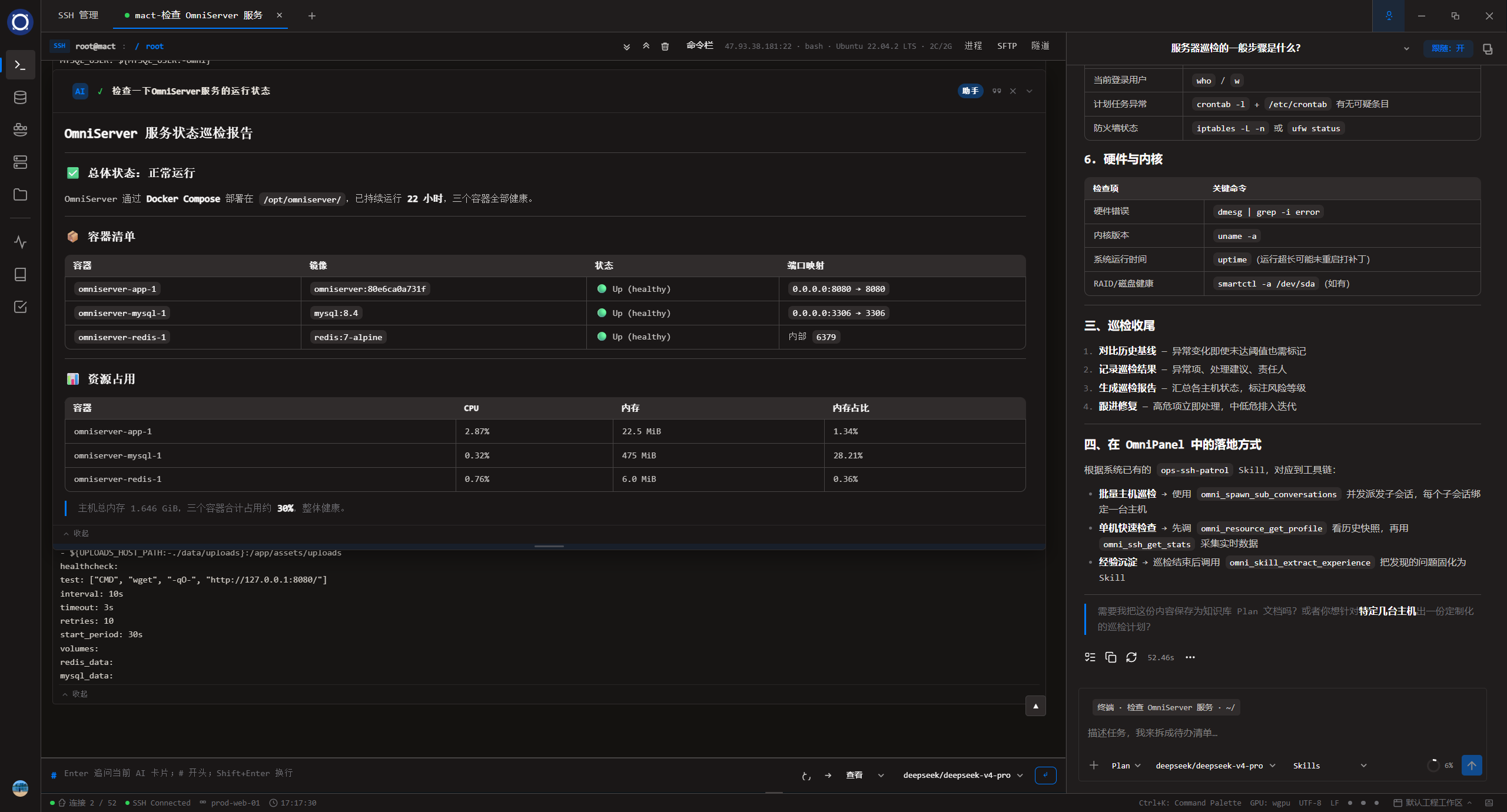Open the knowledge book sidebar icon

coord(20,274)
